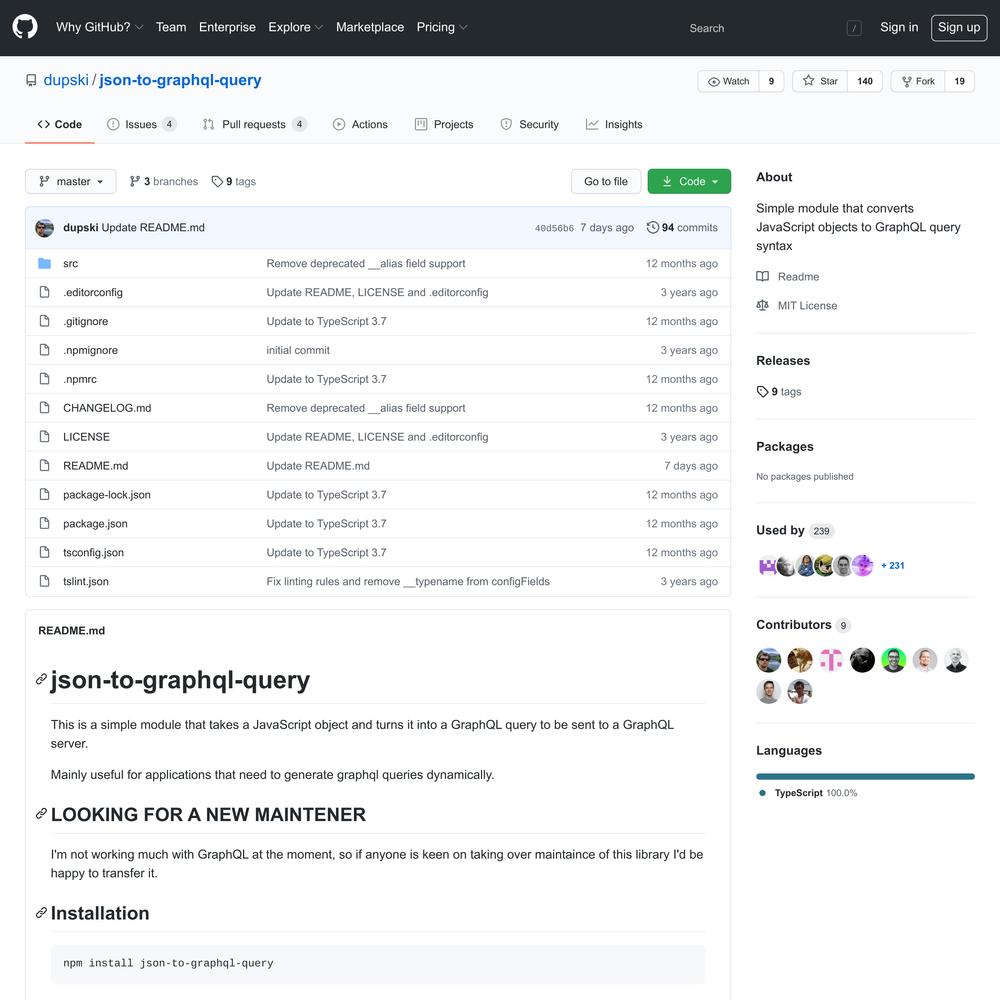This screenshot has width=1000, height=1000.
Task: Open the LICENSE file
Action: (86, 437)
